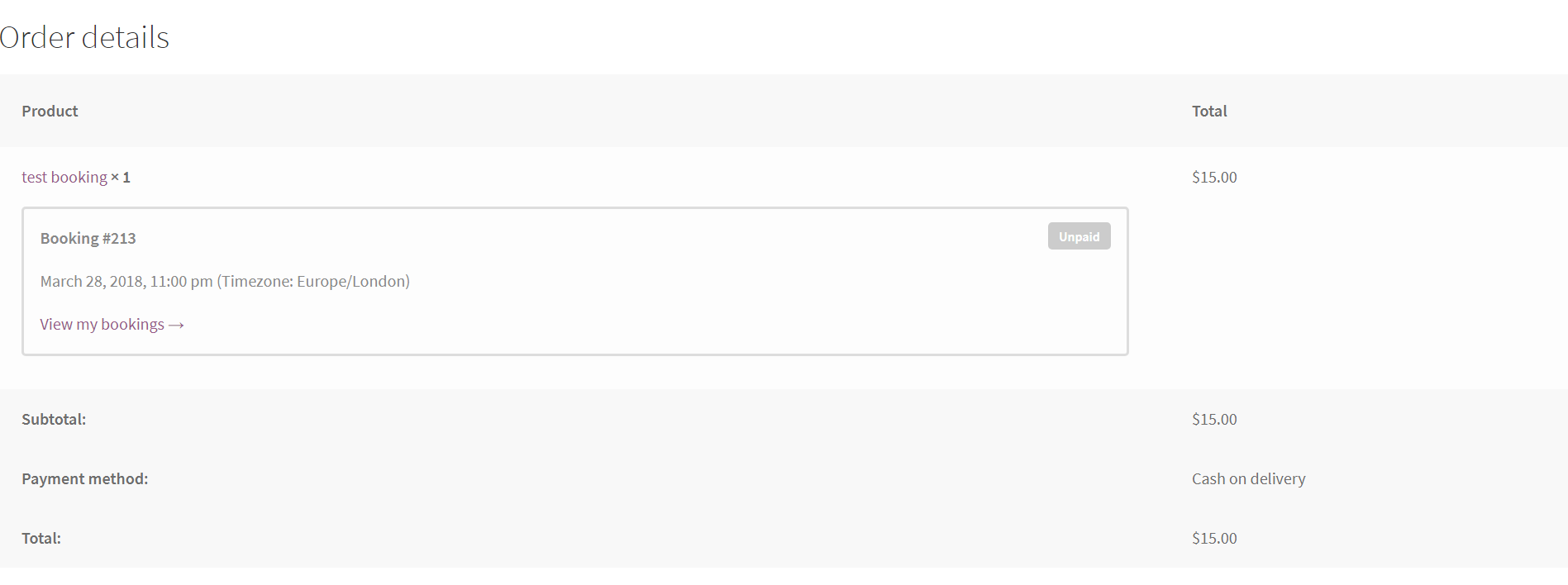Click the View my bookings link

click(102, 325)
